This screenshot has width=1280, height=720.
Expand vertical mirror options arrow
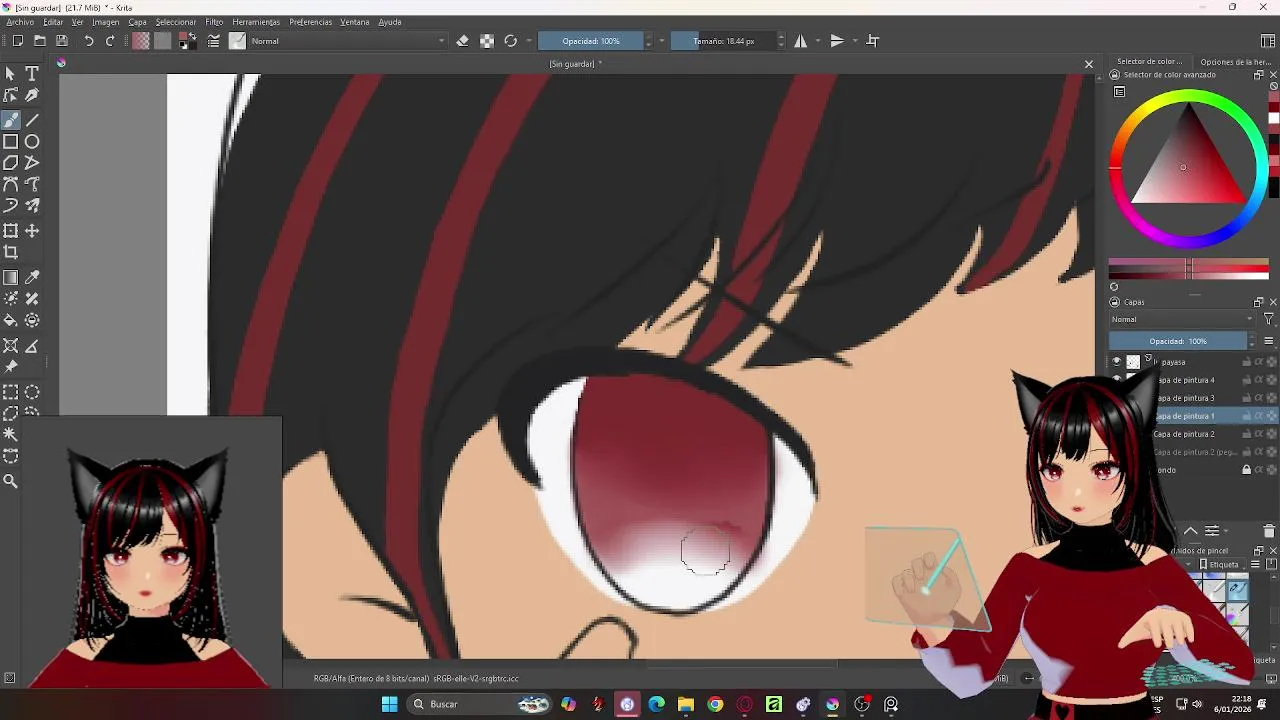point(854,41)
